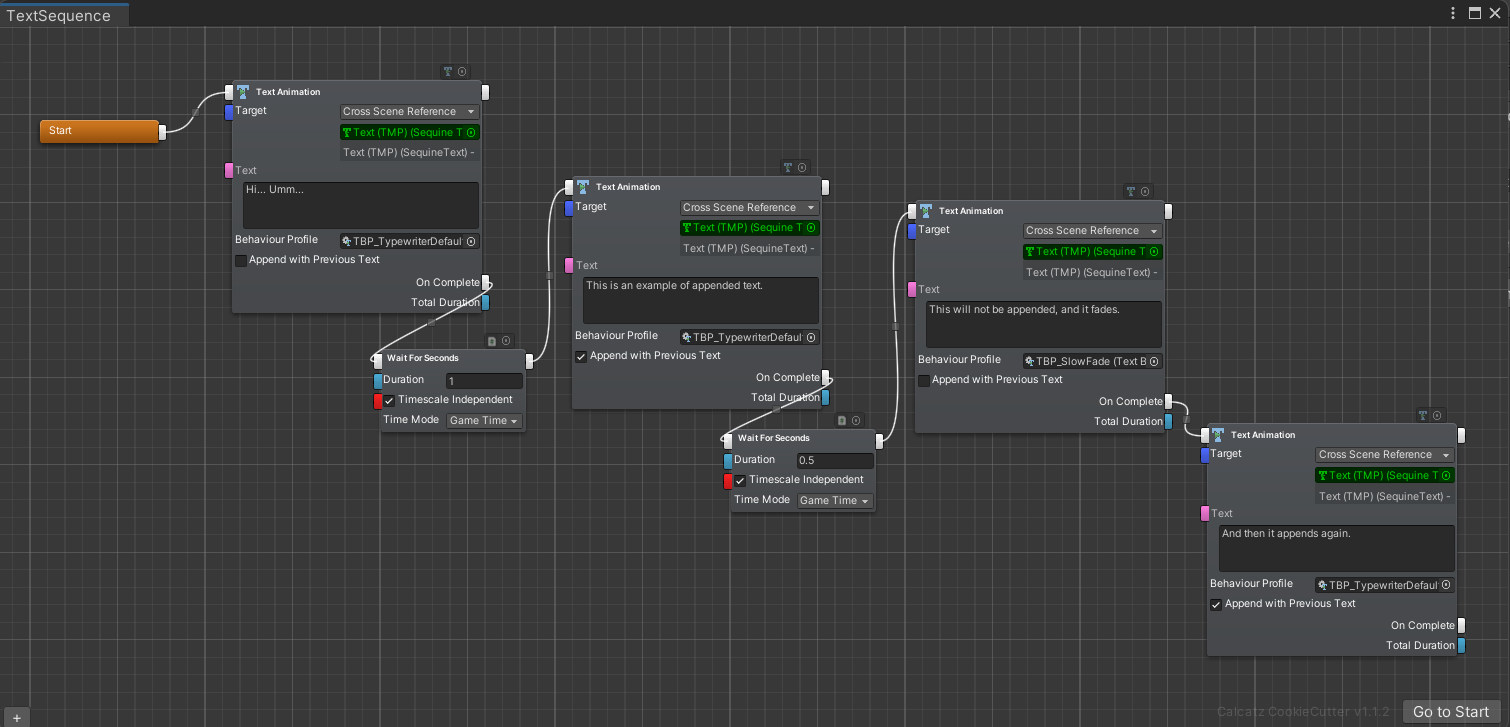Image resolution: width=1510 pixels, height=727 pixels.
Task: Uncheck Timescale Independent on the 1-second Wait node
Action: (x=389, y=398)
